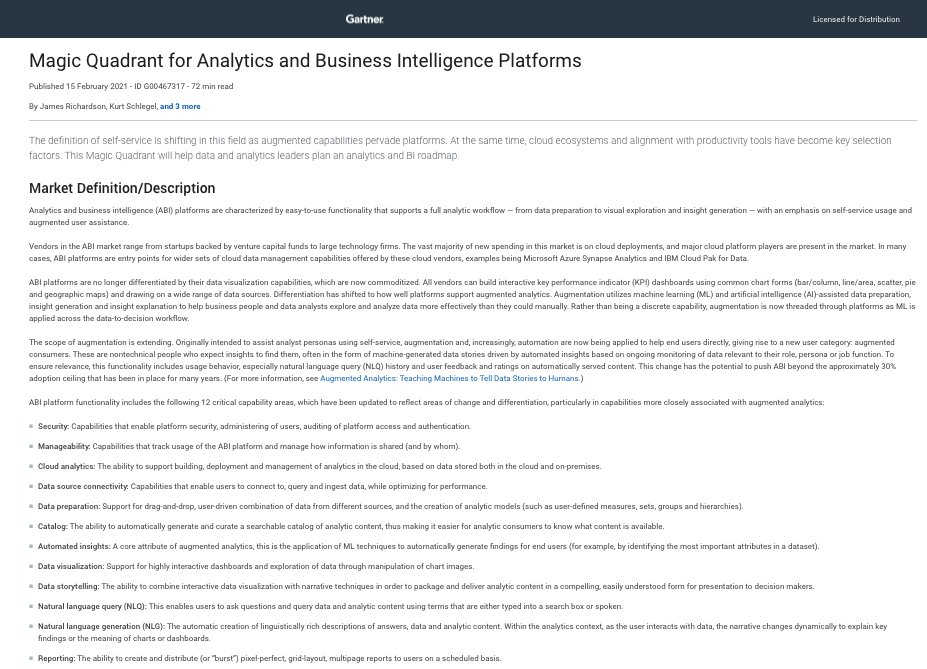This screenshot has height=669, width=927.
Task: Click the Magic Quadrant page title
Action: pos(305,60)
